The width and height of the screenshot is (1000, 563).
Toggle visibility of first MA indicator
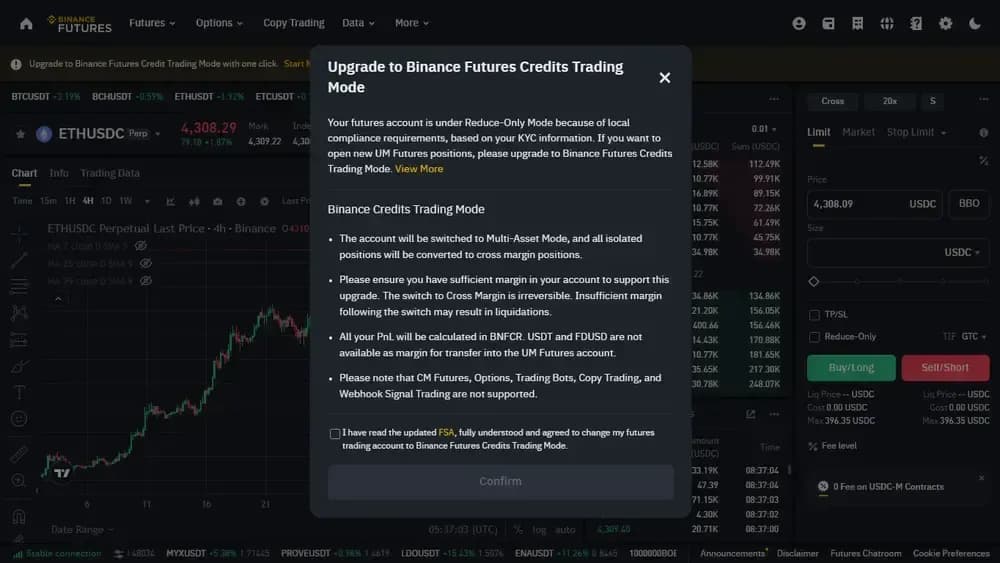pos(141,245)
